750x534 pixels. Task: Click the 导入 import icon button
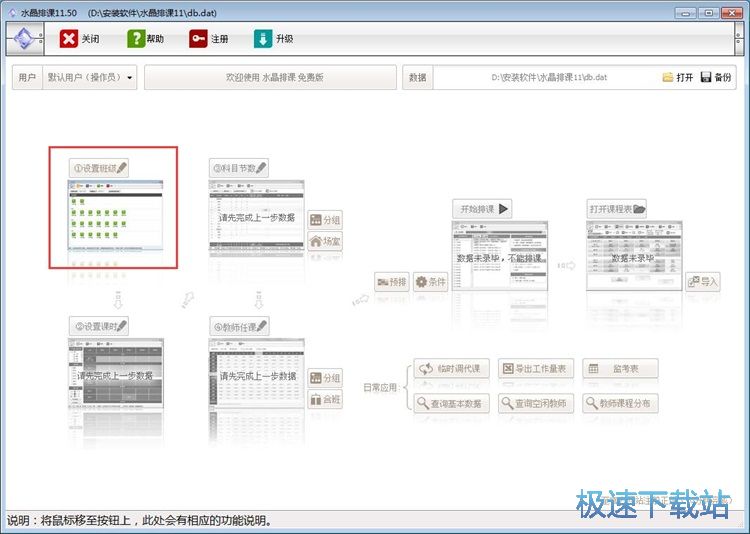tap(703, 282)
